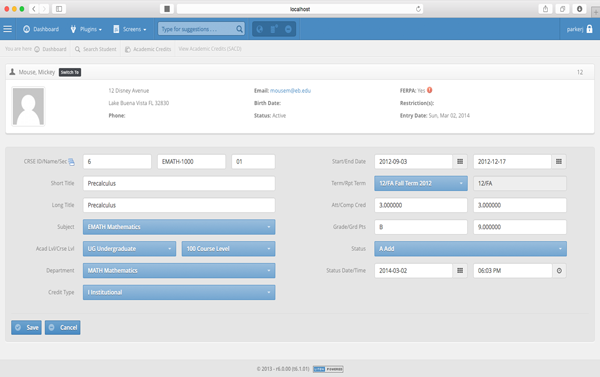The width and height of the screenshot is (600, 377).
Task: Click the search magnifier icon in suggestions box
Action: [x=239, y=29]
